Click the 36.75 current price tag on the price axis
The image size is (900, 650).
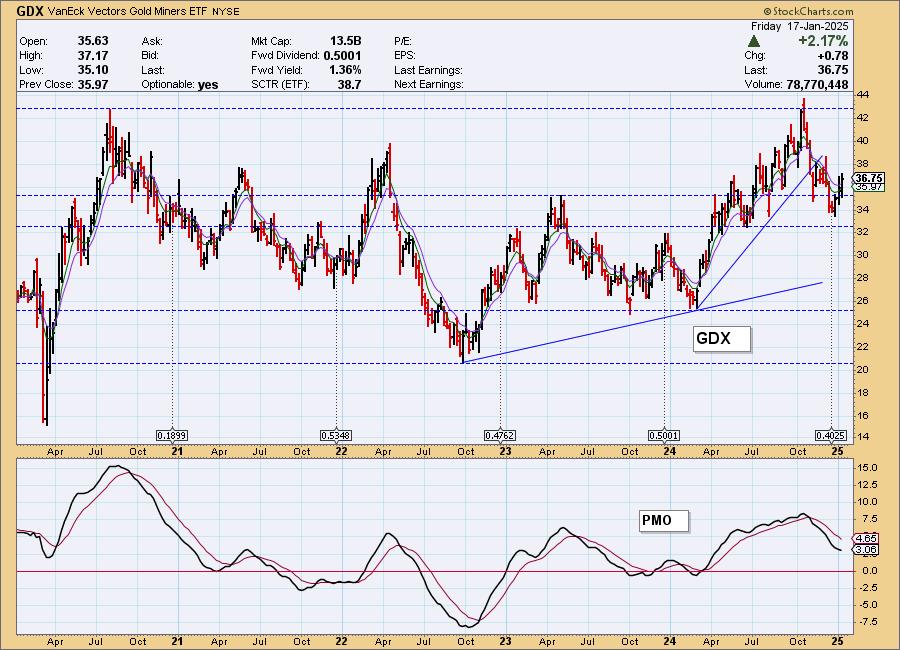870,178
